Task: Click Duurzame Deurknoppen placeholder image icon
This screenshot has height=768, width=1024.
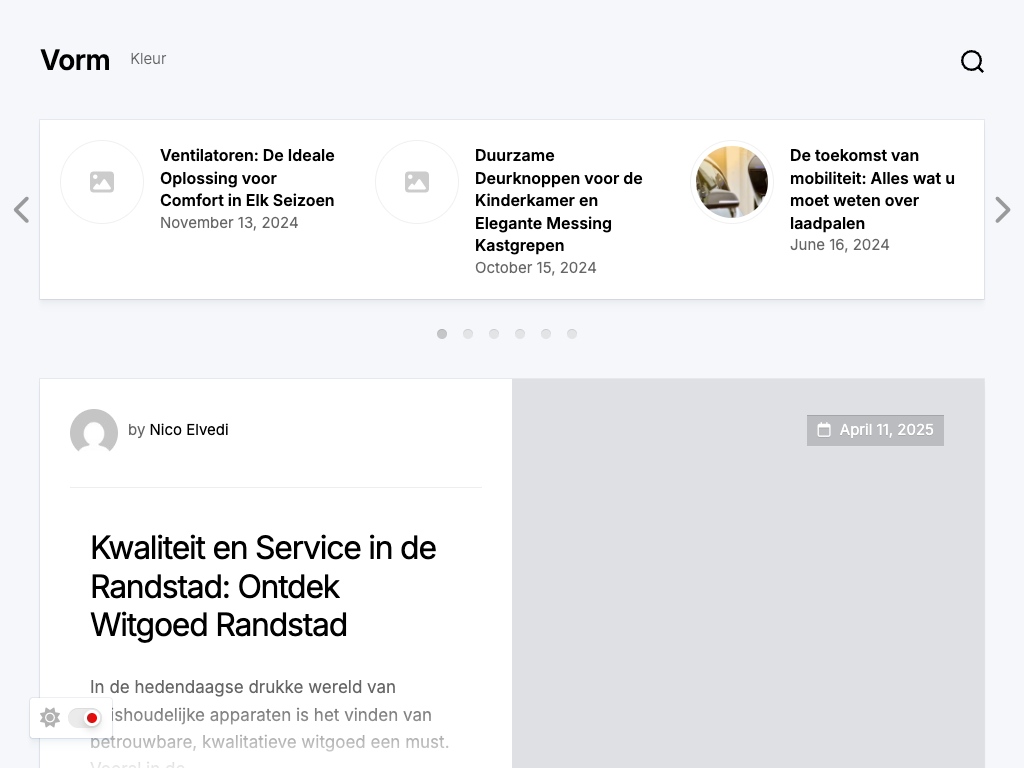Action: pos(417,182)
